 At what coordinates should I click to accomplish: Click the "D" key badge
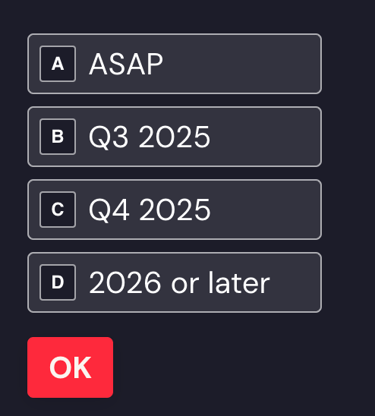[58, 283]
